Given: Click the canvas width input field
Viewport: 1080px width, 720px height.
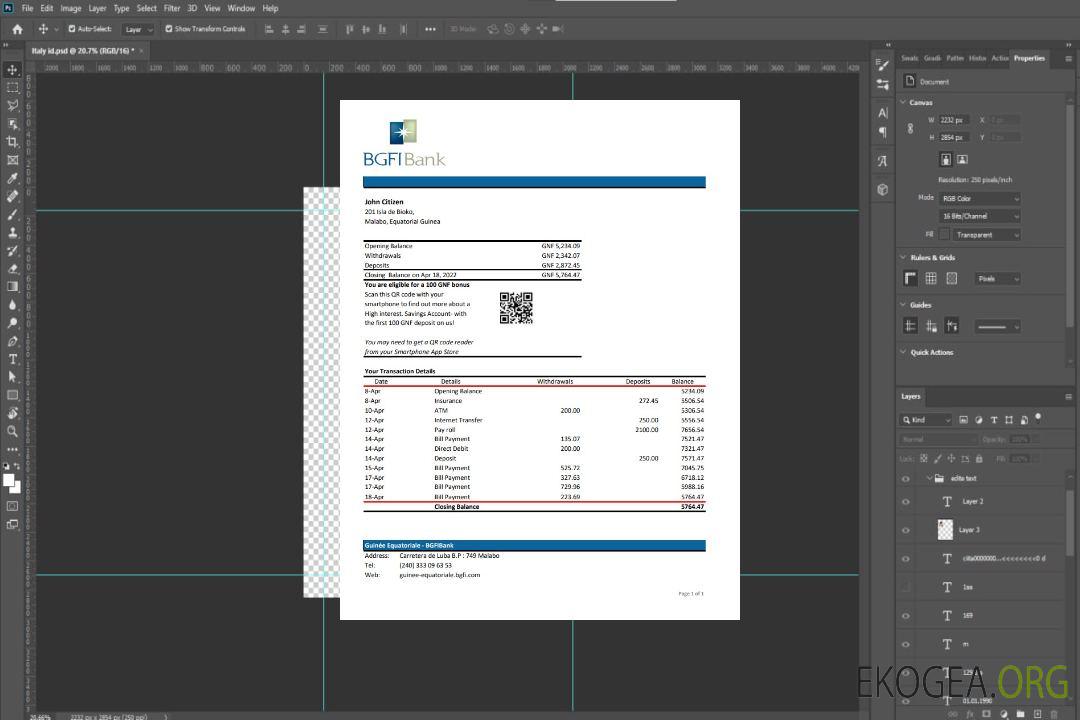Looking at the screenshot, I should click(954, 120).
